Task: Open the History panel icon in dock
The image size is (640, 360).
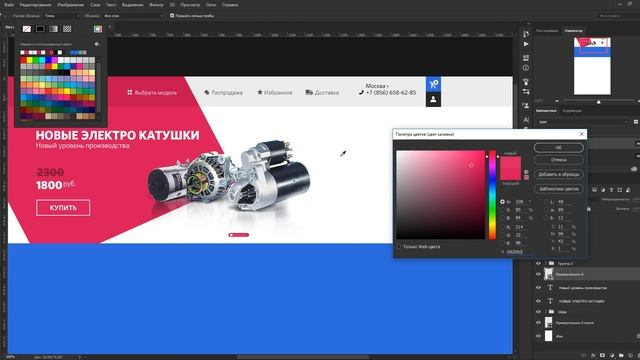Action: click(526, 34)
